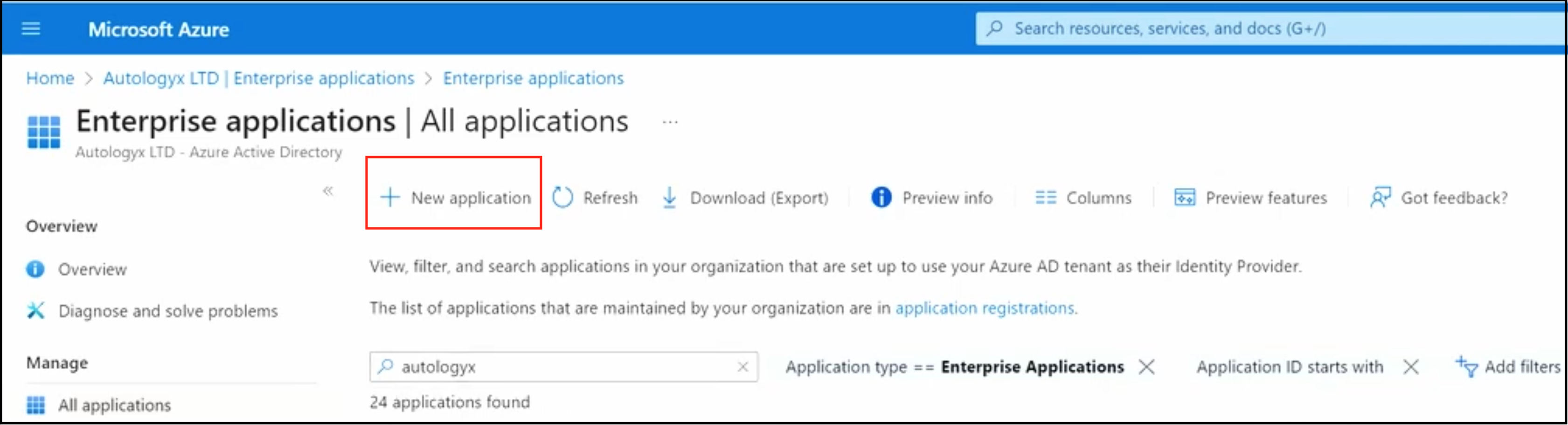
Task: Open Diagnose and solve problems
Action: (x=168, y=311)
